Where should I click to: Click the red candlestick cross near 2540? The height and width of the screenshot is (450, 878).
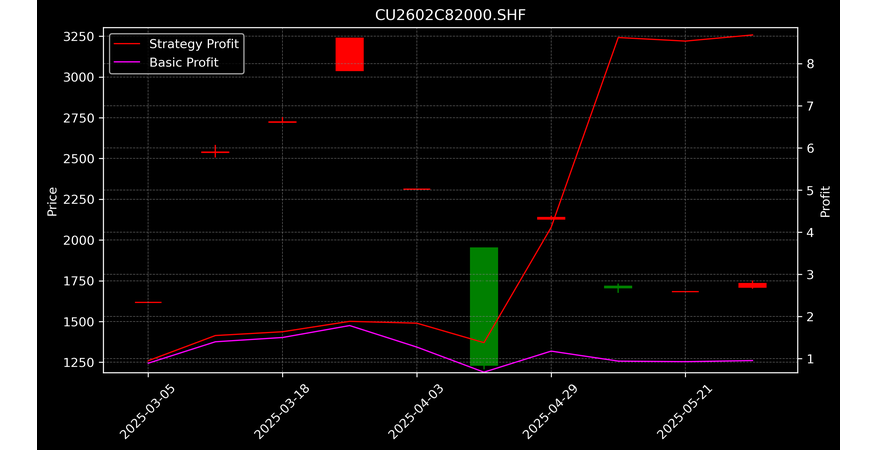(x=215, y=152)
